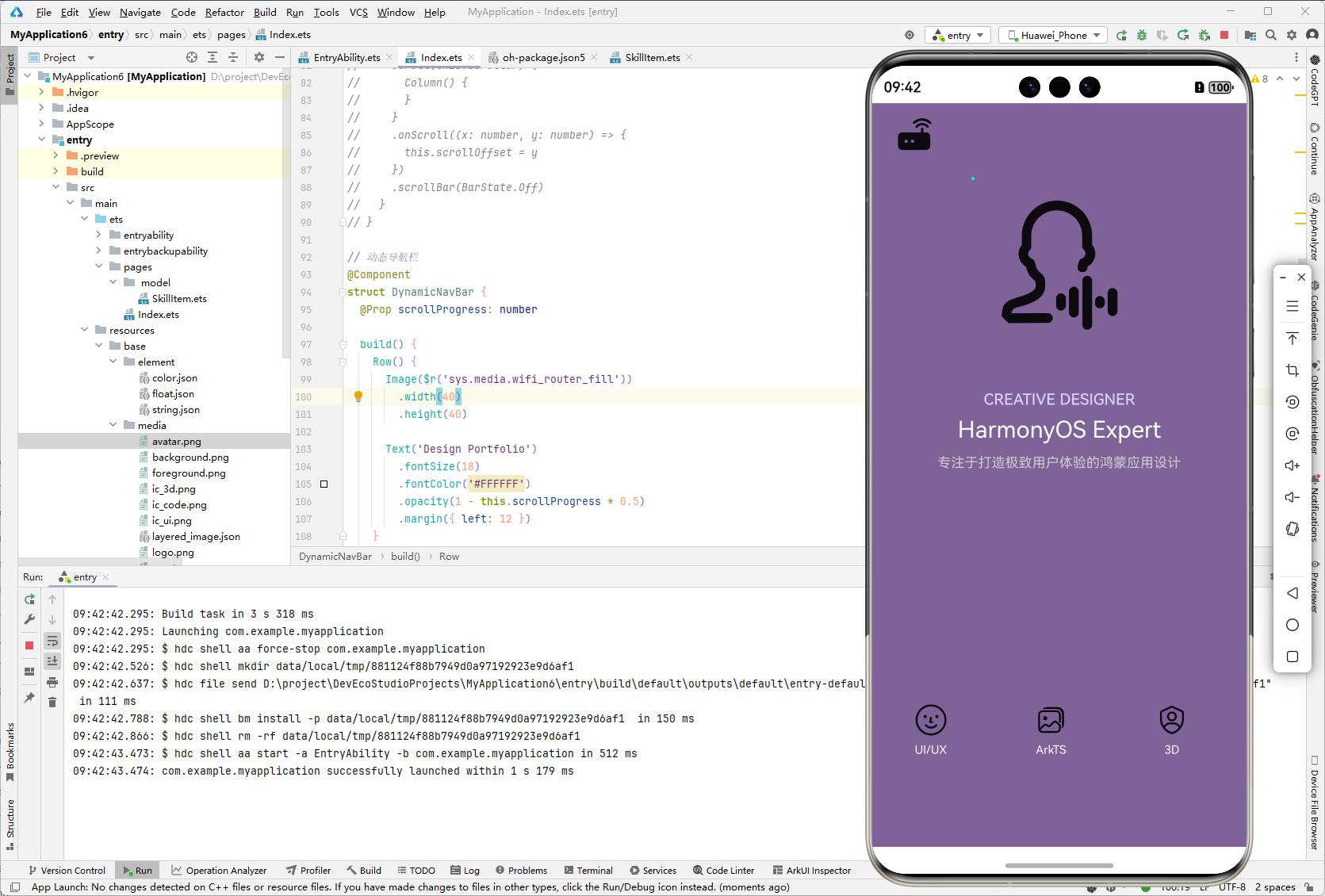1325x896 pixels.
Task: Toggle soft-wrap in Run console
Action: (52, 641)
